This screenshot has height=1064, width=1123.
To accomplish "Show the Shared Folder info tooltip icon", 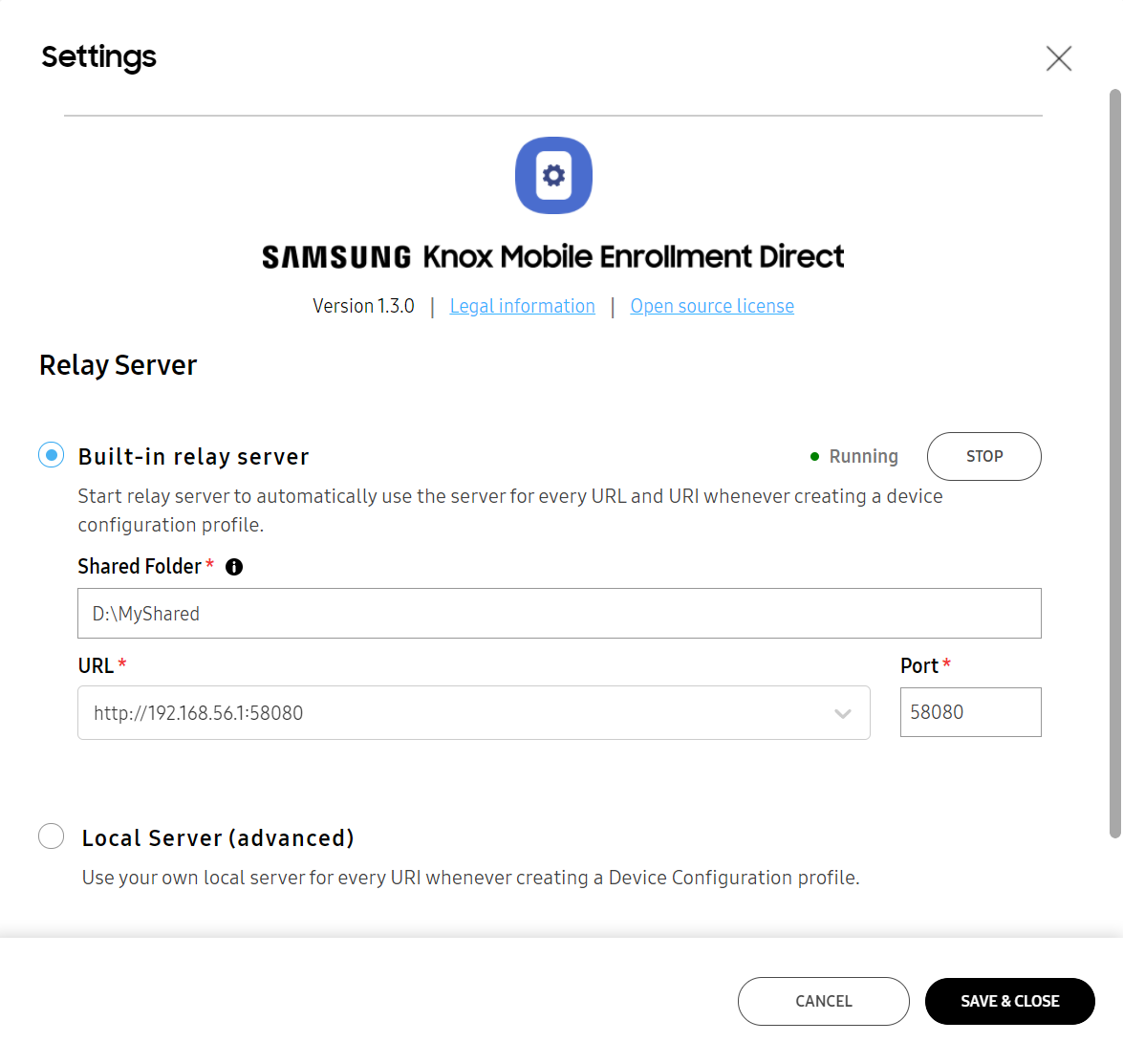I will click(x=234, y=567).
